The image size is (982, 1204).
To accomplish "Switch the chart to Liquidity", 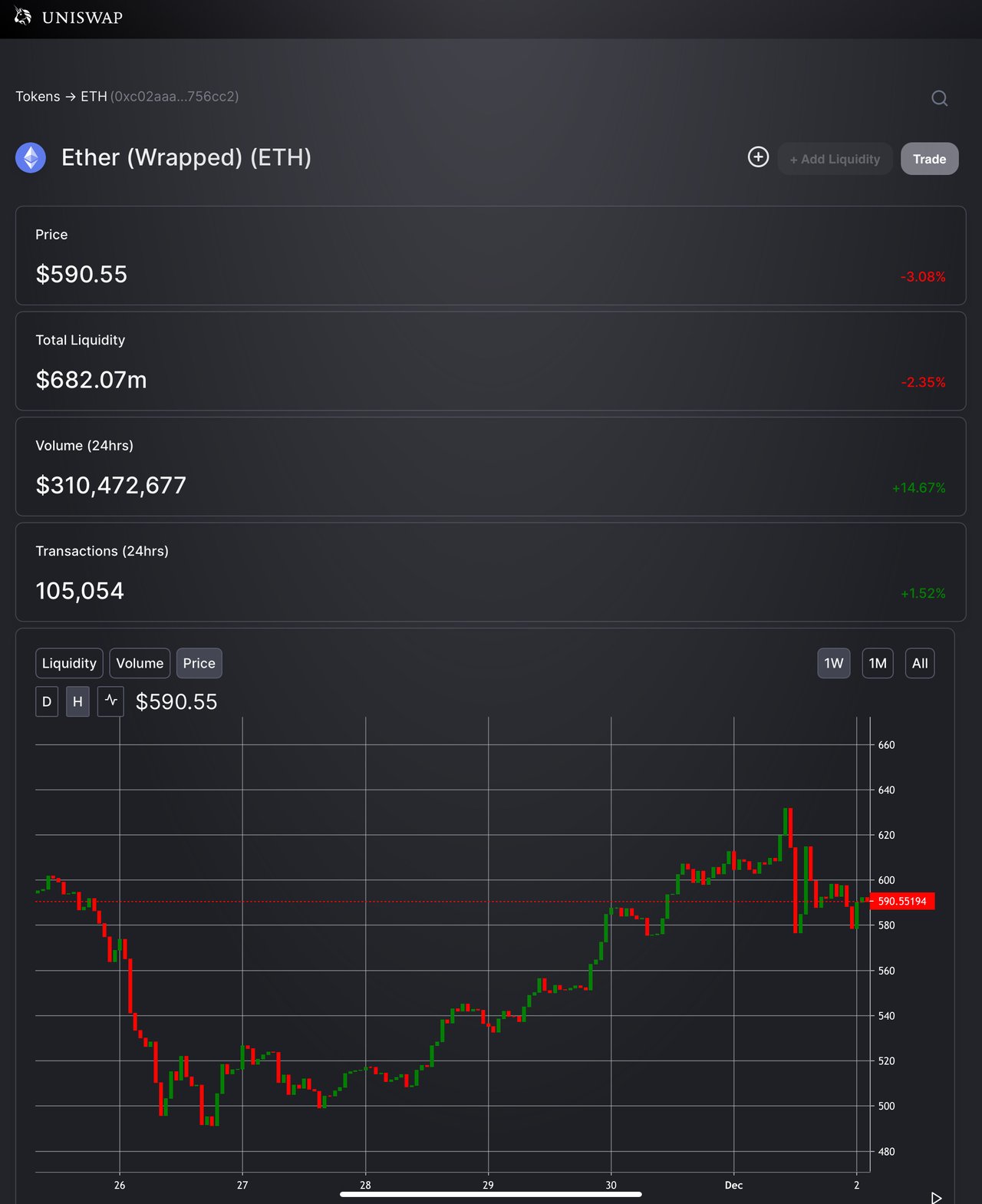I will point(69,663).
